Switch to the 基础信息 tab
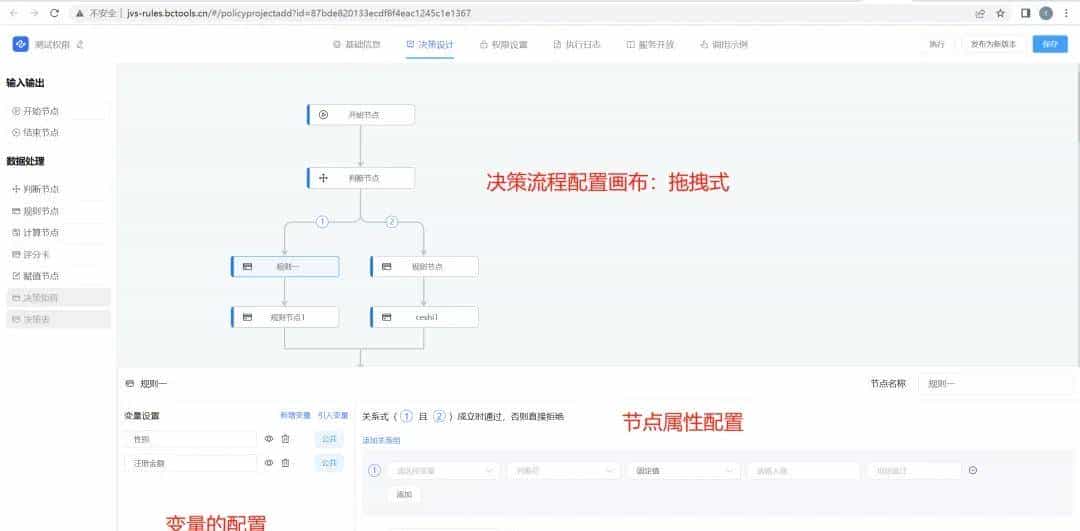 356,44
